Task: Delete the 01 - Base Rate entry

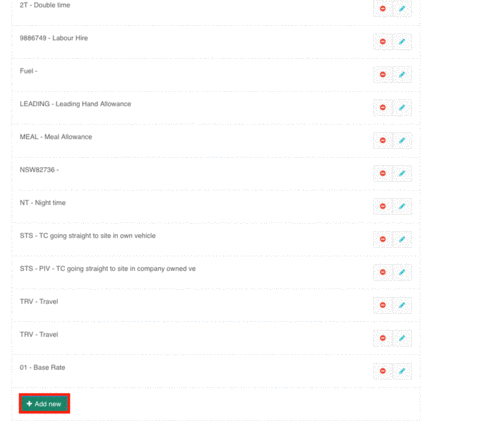Action: coord(383,371)
